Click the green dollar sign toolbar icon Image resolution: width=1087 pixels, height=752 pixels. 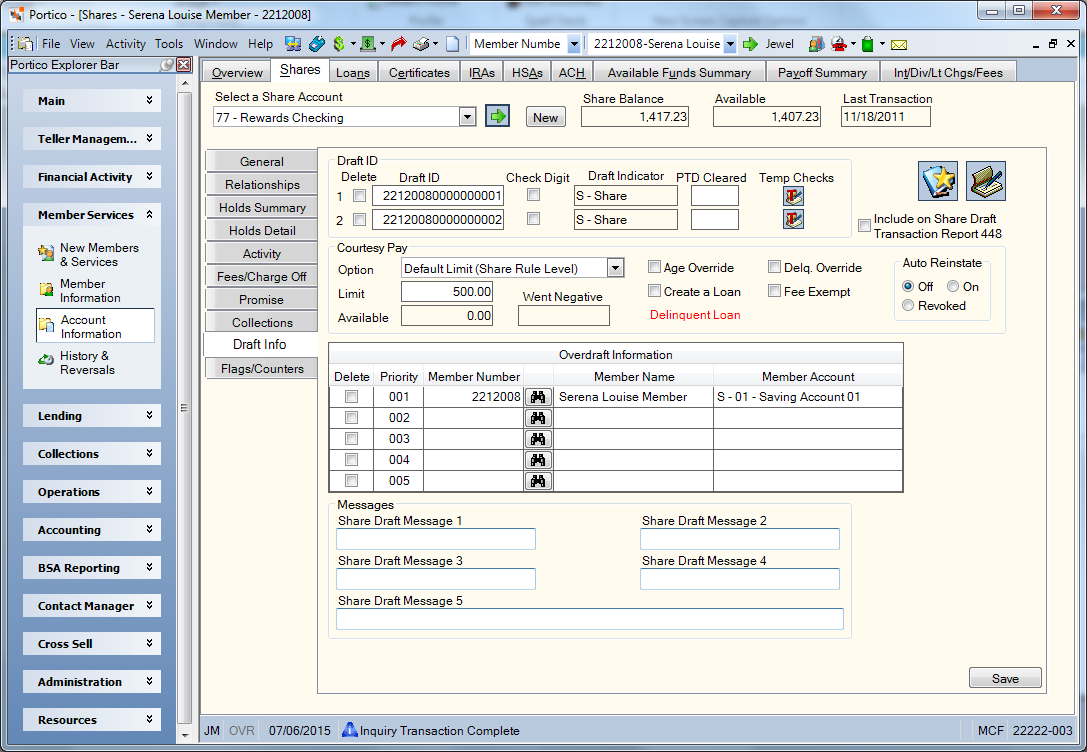click(x=338, y=44)
